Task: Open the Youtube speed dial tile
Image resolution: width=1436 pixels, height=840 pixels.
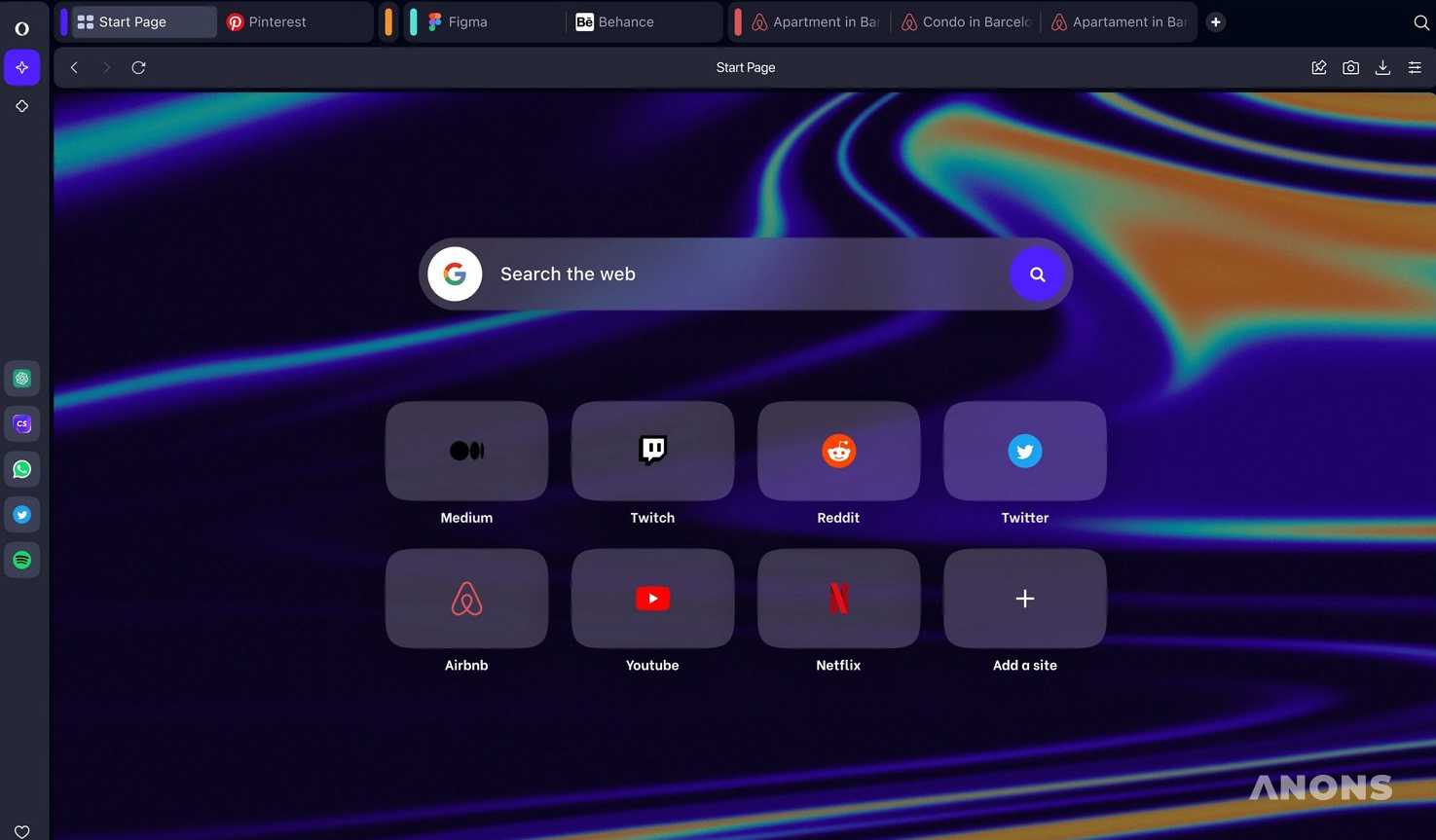Action: 652,599
